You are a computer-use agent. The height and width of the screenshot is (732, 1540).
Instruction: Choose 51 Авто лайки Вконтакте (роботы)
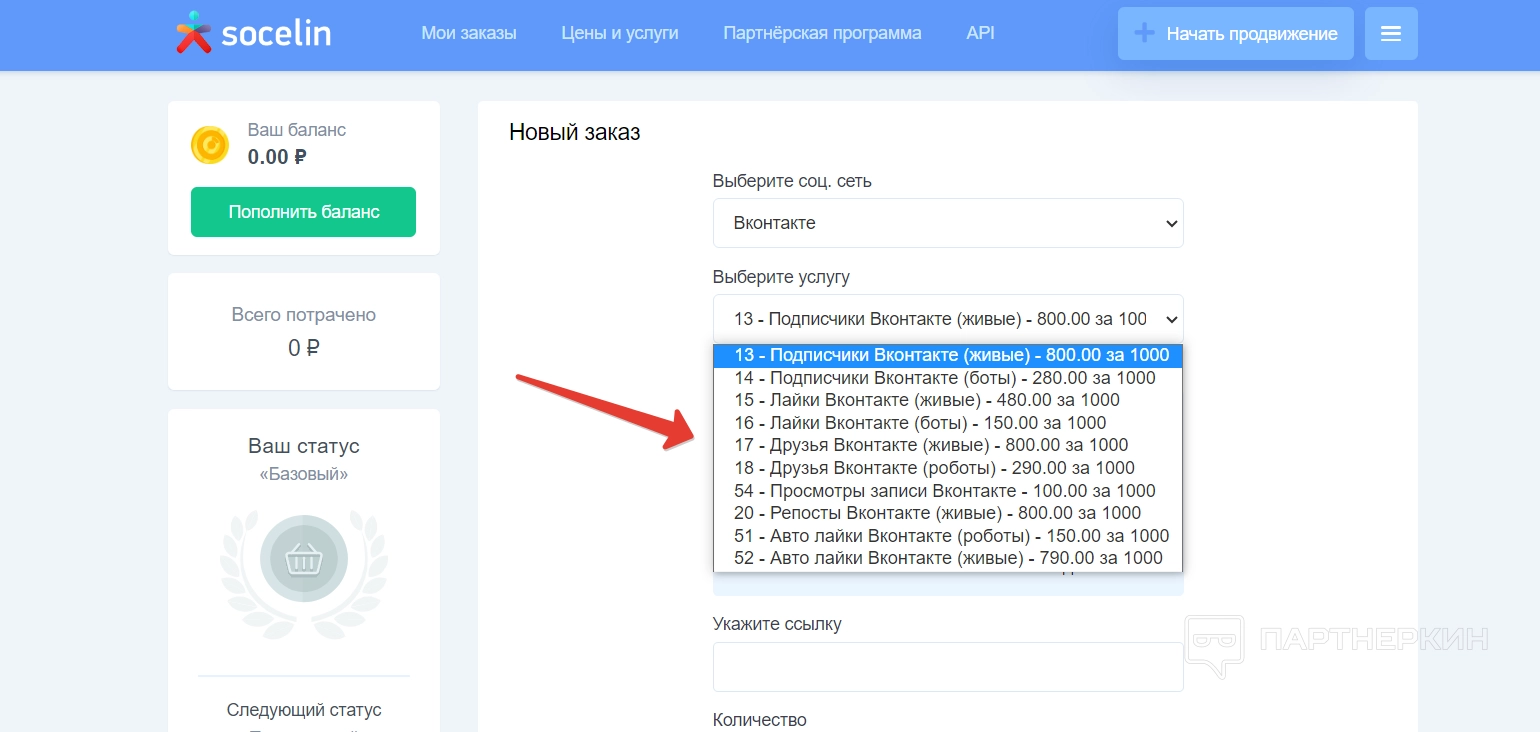point(948,536)
